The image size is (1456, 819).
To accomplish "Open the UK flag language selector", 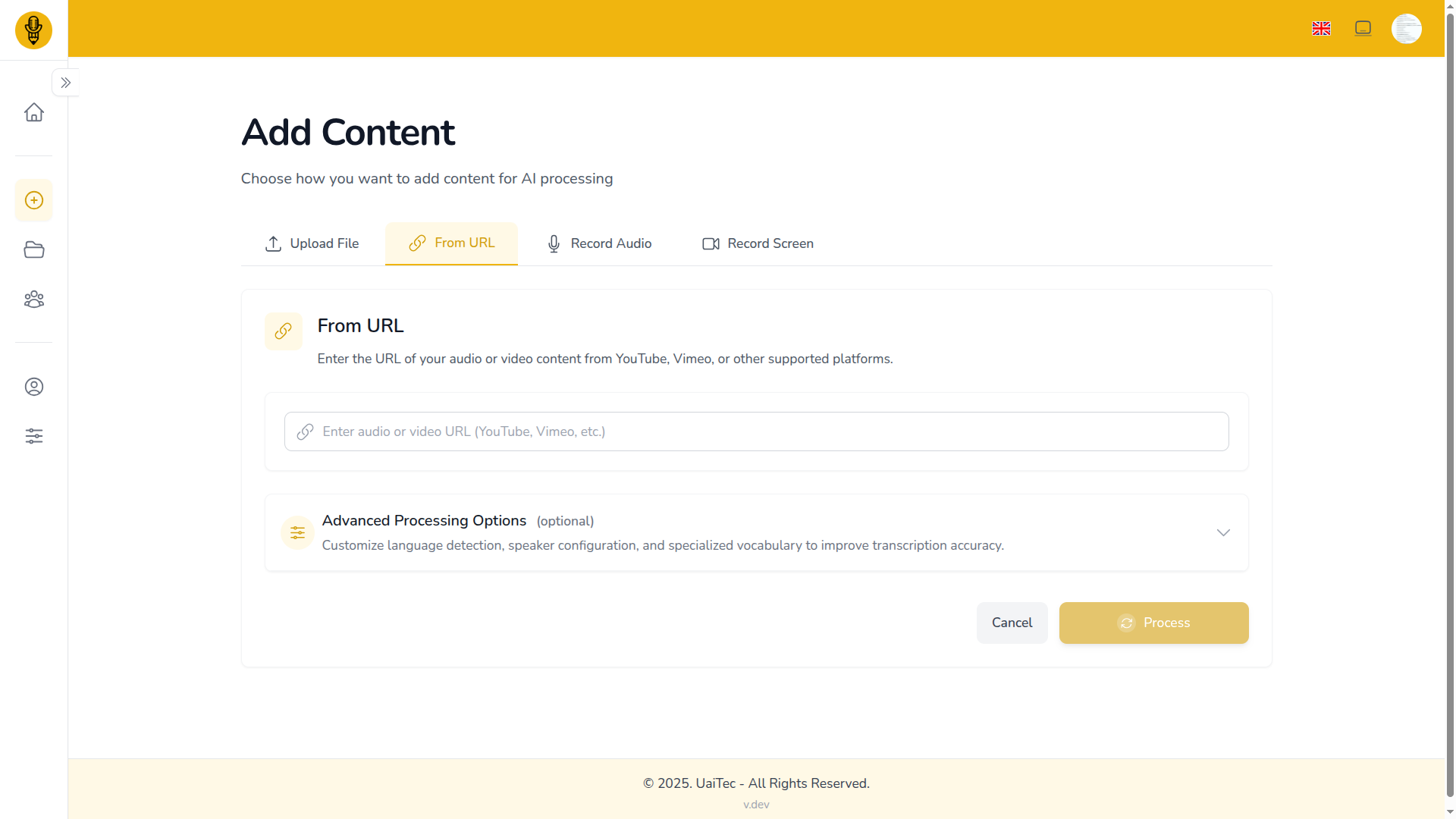I will (x=1321, y=28).
